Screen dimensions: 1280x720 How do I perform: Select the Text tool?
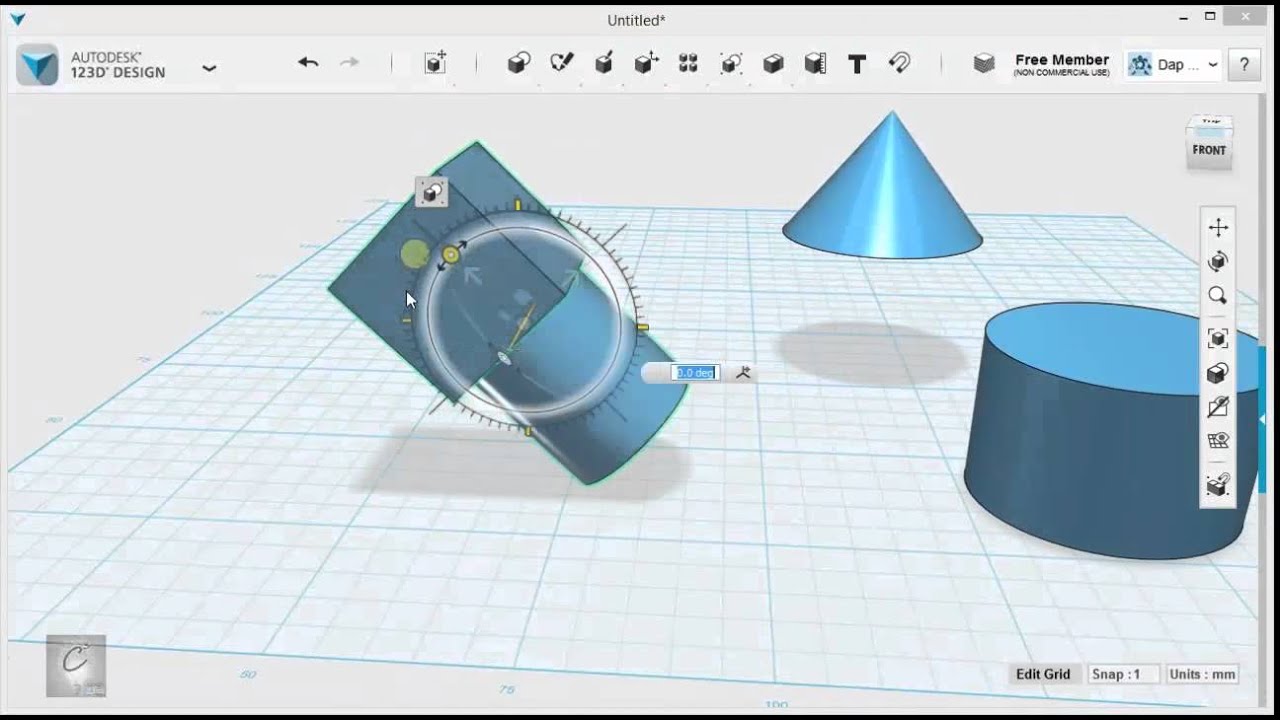[x=857, y=64]
